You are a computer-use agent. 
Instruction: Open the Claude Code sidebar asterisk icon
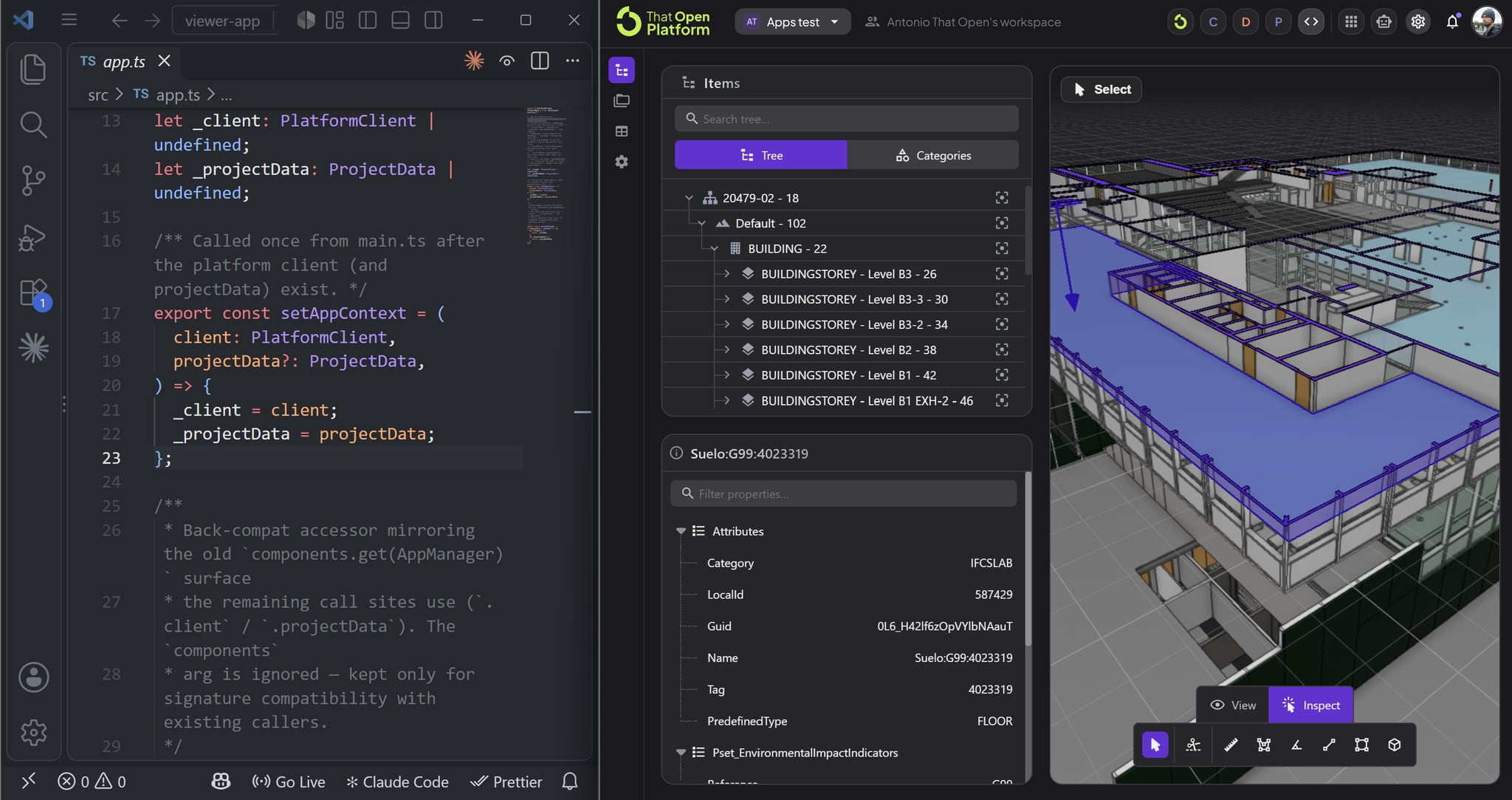click(x=33, y=348)
